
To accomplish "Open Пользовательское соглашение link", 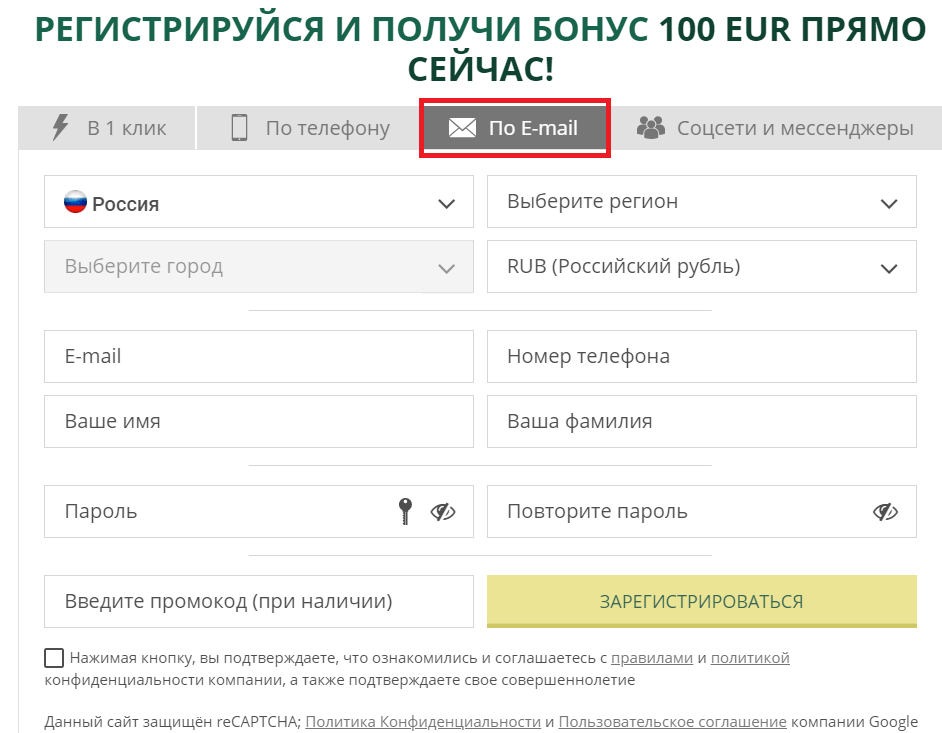I will click(672, 722).
